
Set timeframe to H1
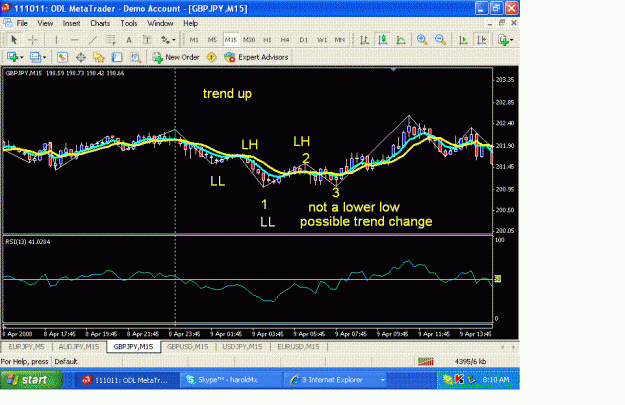[267, 40]
